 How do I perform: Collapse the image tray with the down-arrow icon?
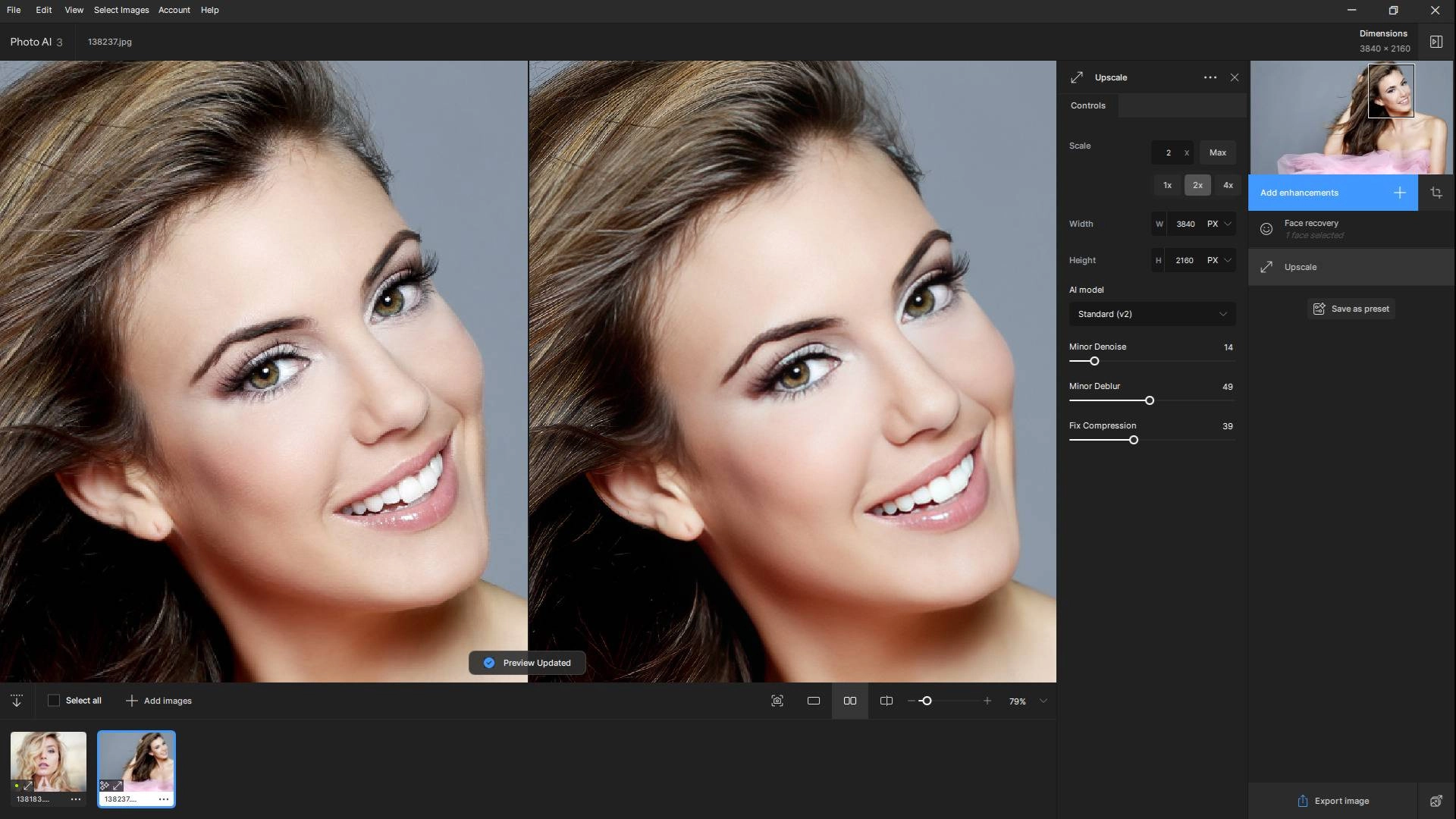(x=17, y=701)
